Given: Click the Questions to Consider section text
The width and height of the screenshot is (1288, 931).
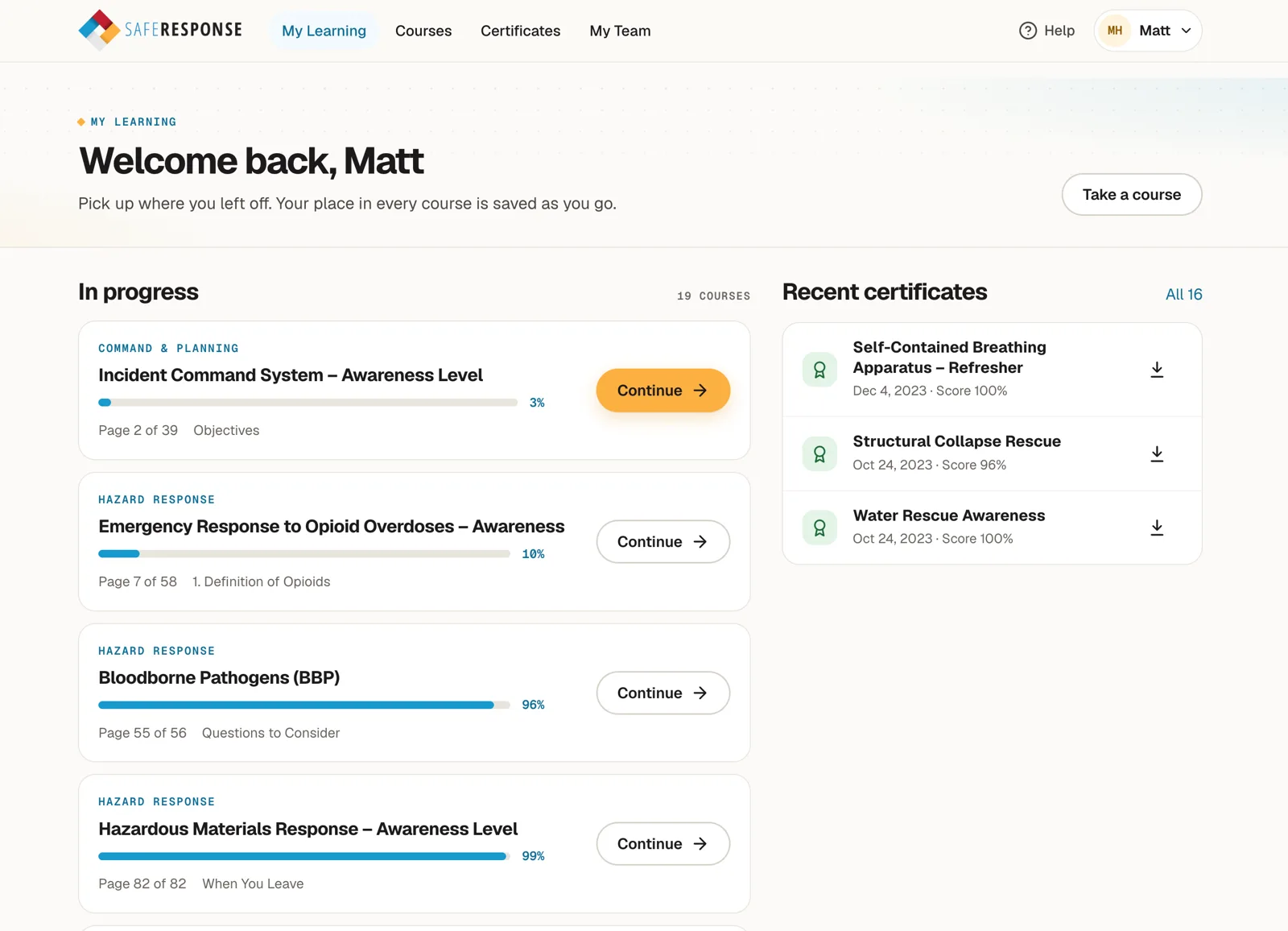Looking at the screenshot, I should (270, 733).
